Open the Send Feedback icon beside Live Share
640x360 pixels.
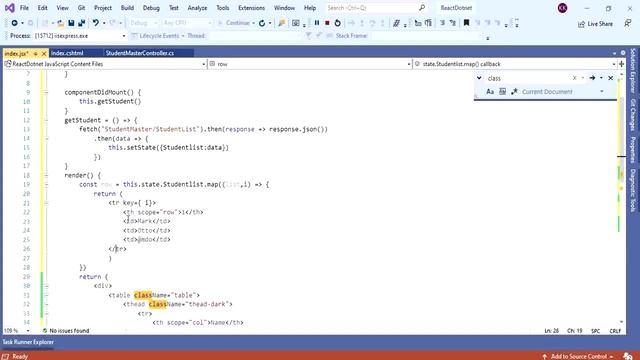[x=628, y=24]
